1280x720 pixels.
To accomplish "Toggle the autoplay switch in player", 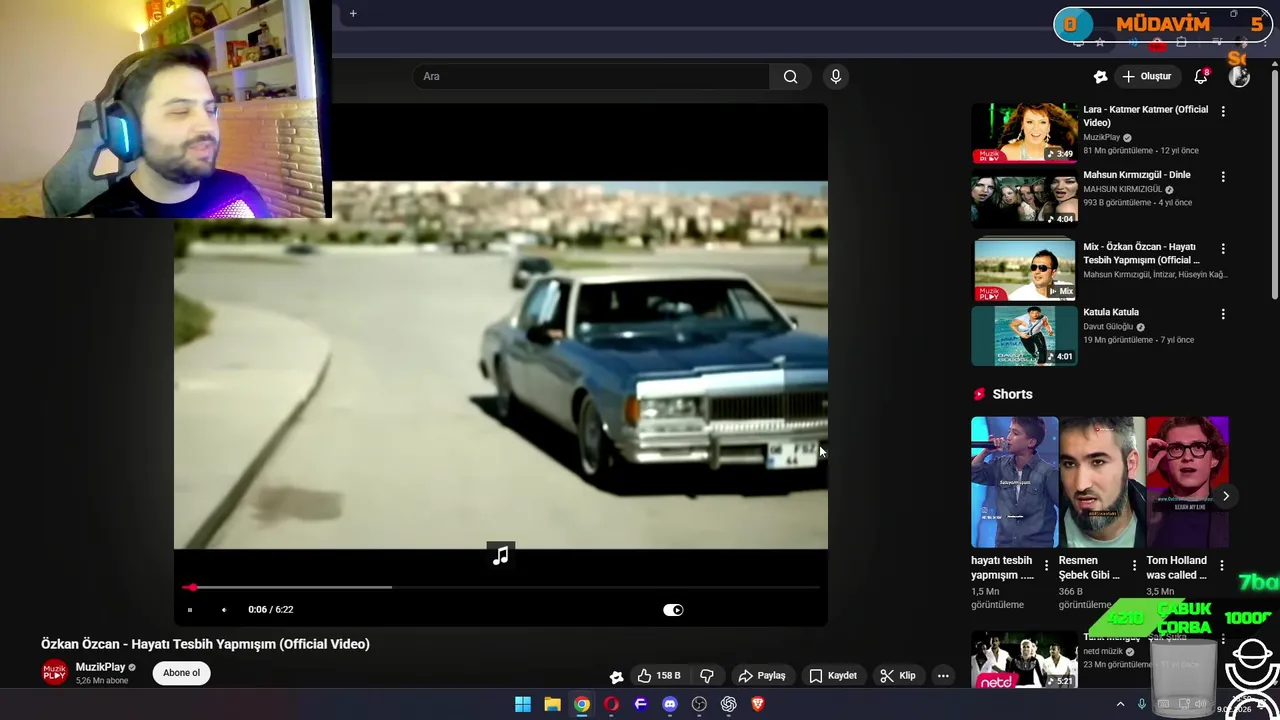I will coord(673,610).
